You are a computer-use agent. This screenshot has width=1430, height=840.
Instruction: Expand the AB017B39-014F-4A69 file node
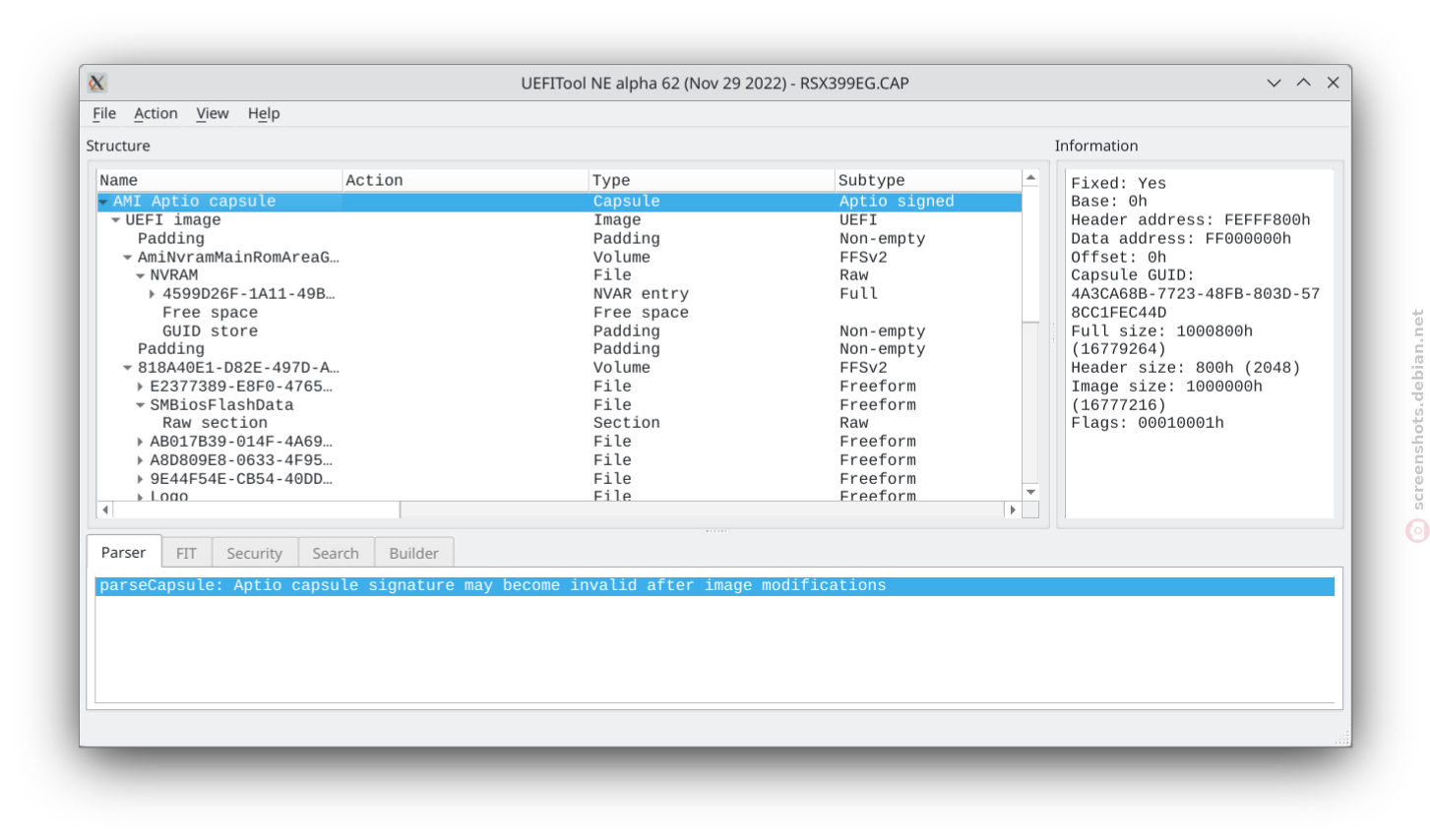pyautogui.click(x=141, y=442)
